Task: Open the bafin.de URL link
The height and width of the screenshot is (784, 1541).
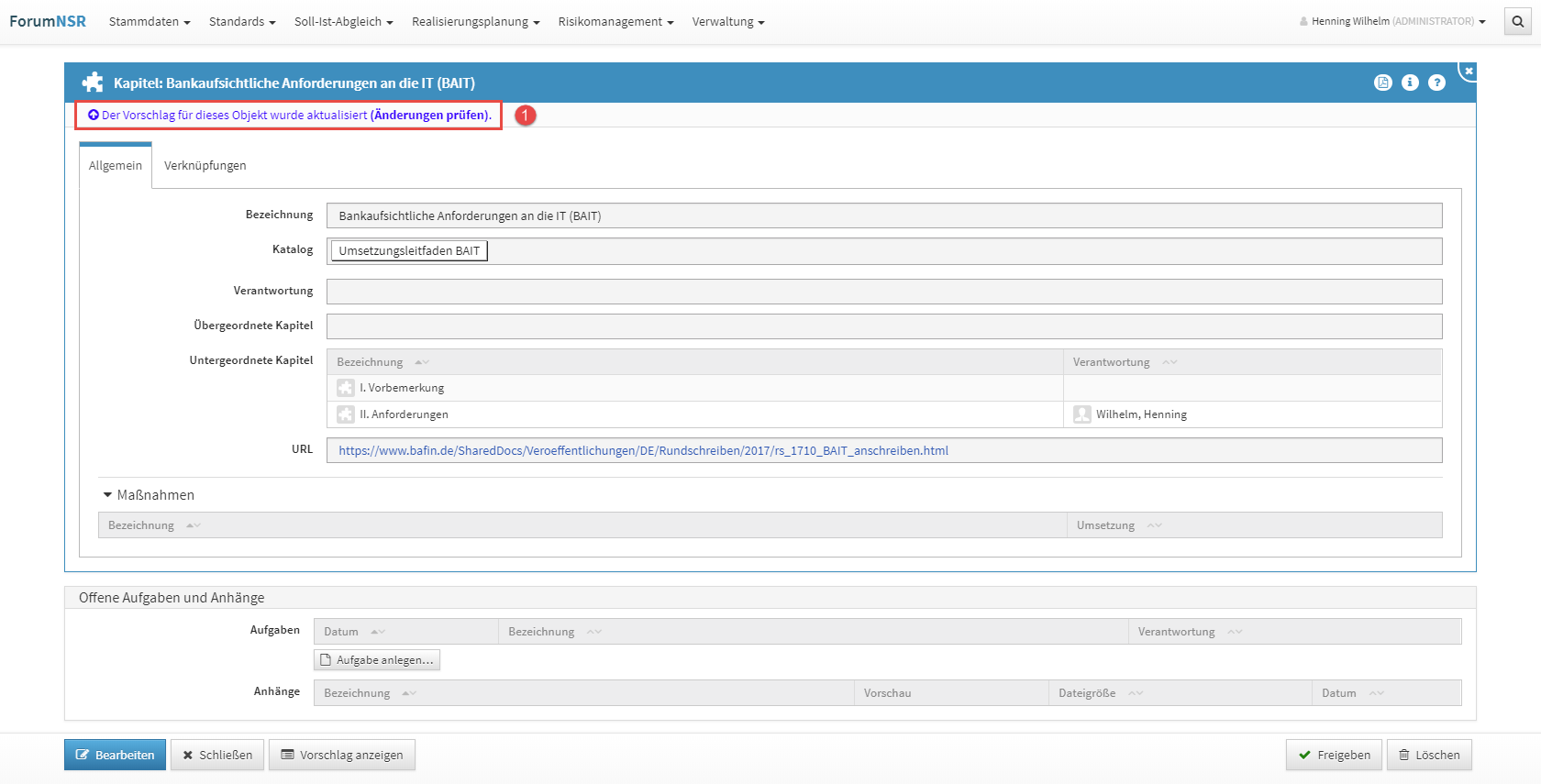Action: [x=643, y=450]
